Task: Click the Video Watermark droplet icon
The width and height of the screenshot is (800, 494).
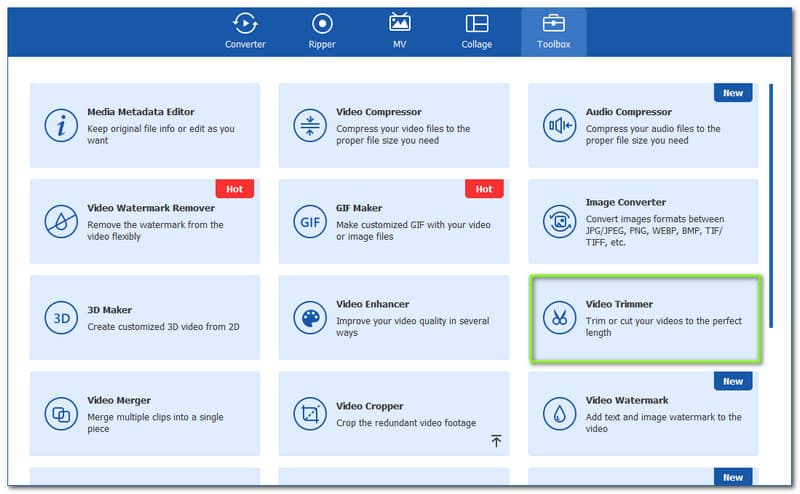Action: coord(559,414)
